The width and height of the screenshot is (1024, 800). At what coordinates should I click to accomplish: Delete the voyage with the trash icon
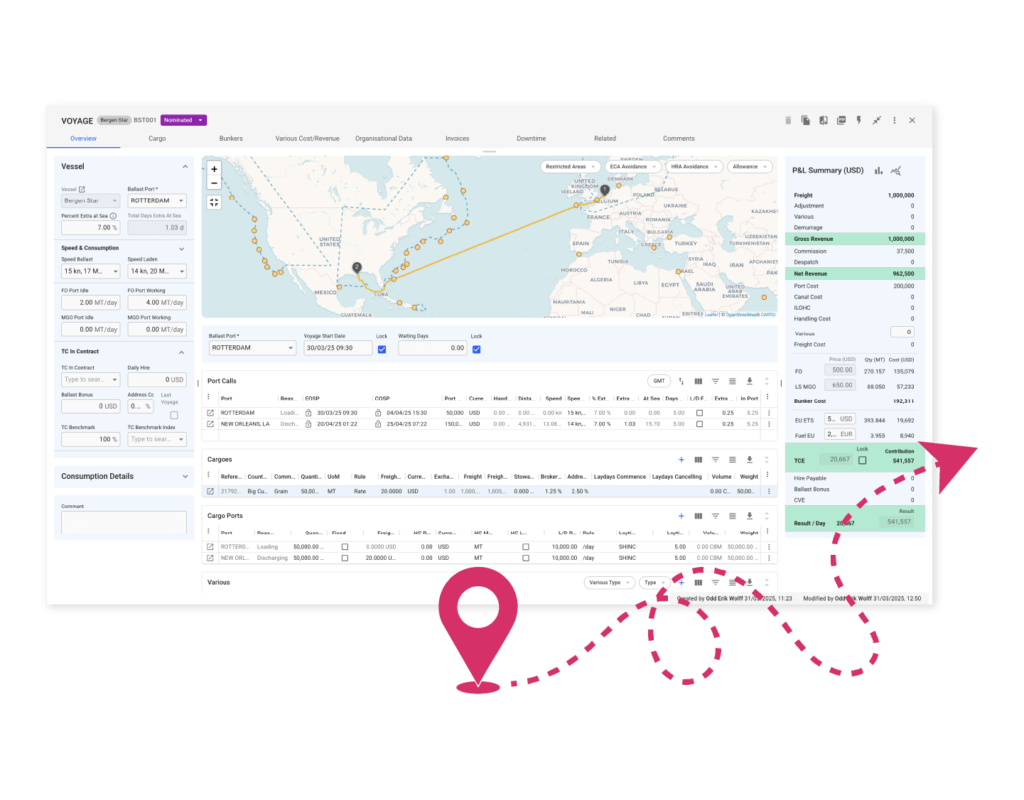(x=788, y=120)
